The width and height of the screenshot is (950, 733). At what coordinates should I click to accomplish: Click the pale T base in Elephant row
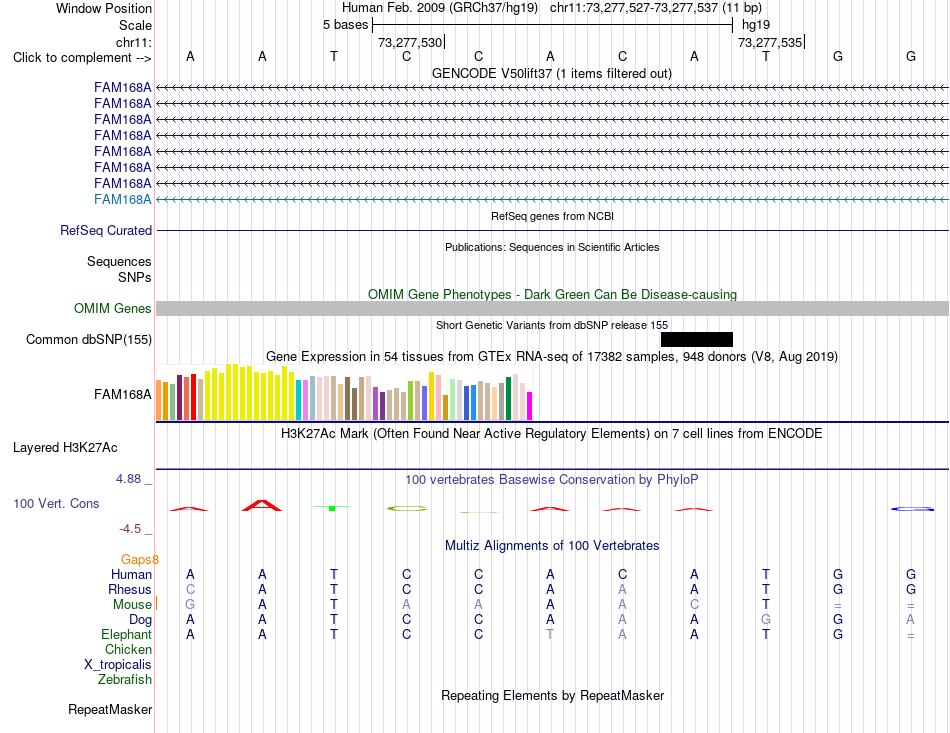point(550,634)
